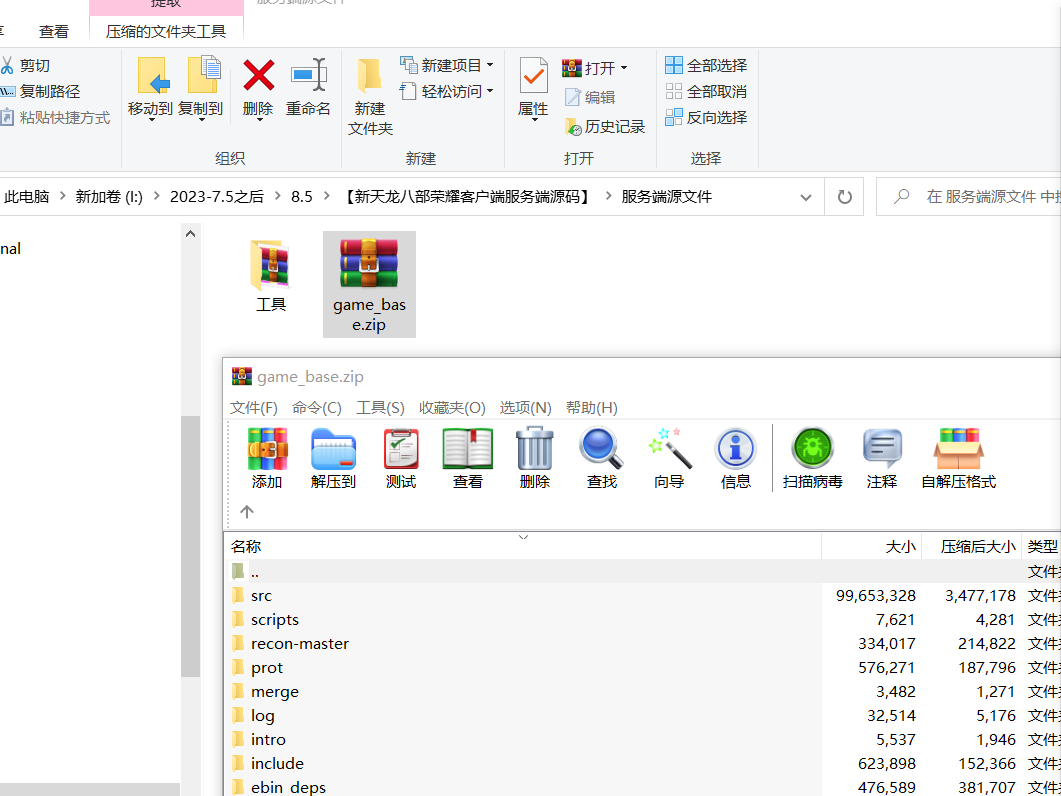Click Select all (全部选择) in ribbon

706,66
